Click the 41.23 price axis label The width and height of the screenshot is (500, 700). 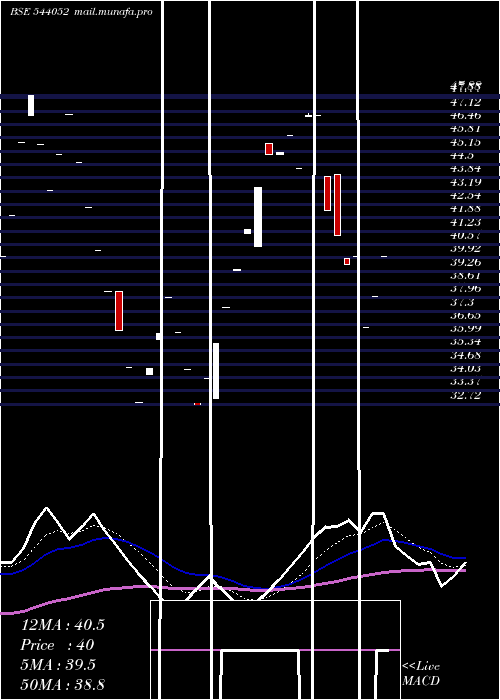click(x=466, y=222)
